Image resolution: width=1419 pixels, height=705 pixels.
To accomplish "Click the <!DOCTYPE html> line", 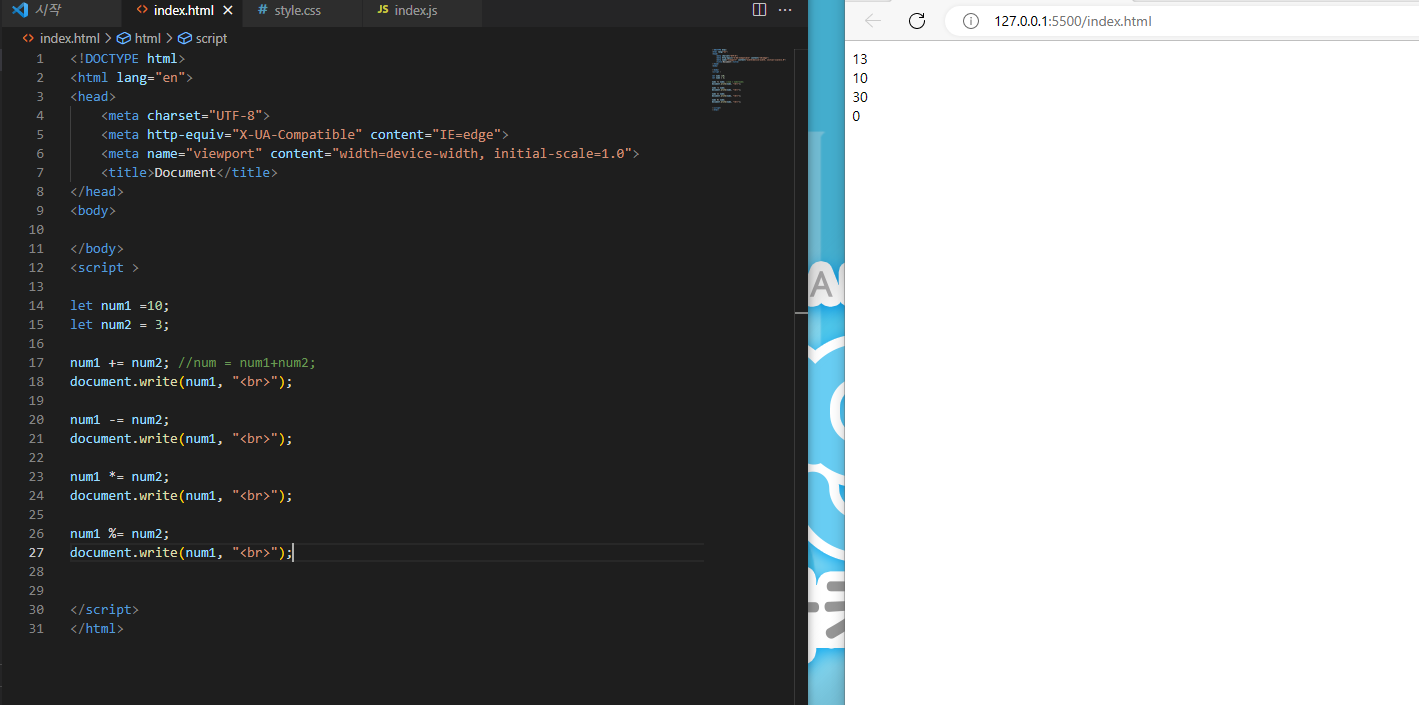I will (x=128, y=59).
